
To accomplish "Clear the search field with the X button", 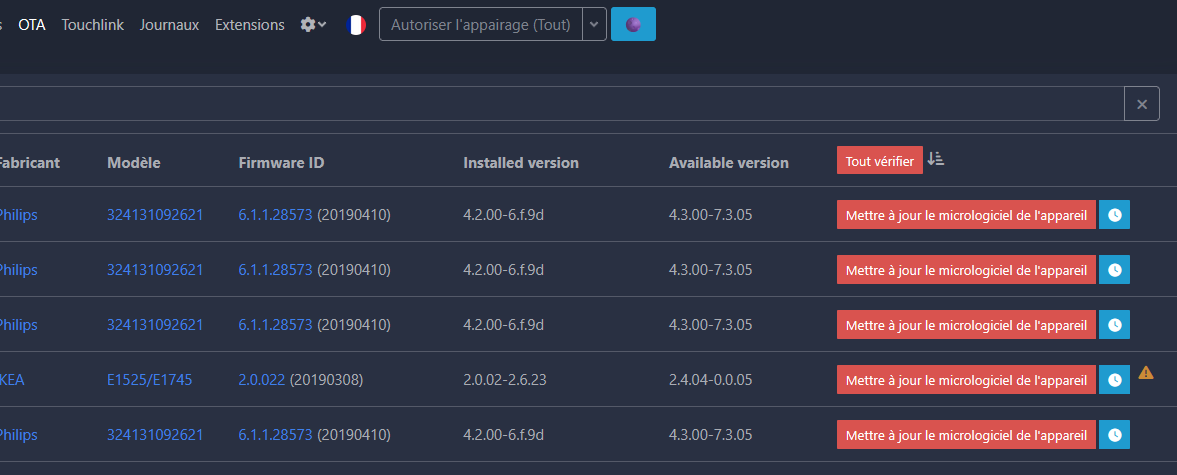I will coord(1142,104).
